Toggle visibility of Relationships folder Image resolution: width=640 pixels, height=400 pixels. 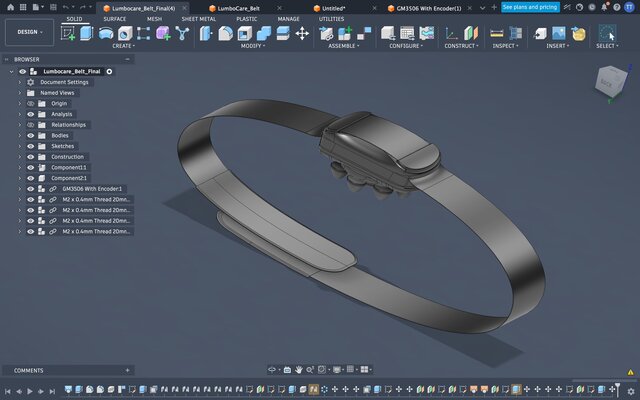click(x=31, y=125)
